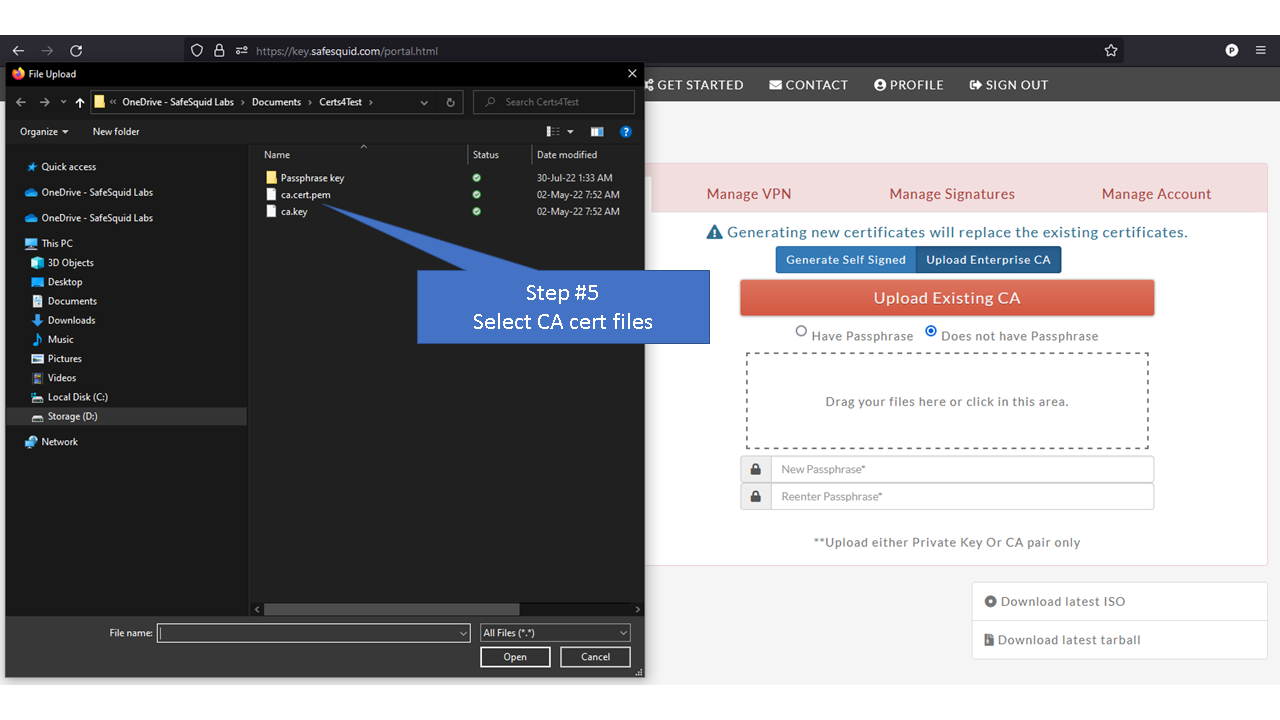
Task: Open the file type filter dropdown
Action: click(x=555, y=632)
